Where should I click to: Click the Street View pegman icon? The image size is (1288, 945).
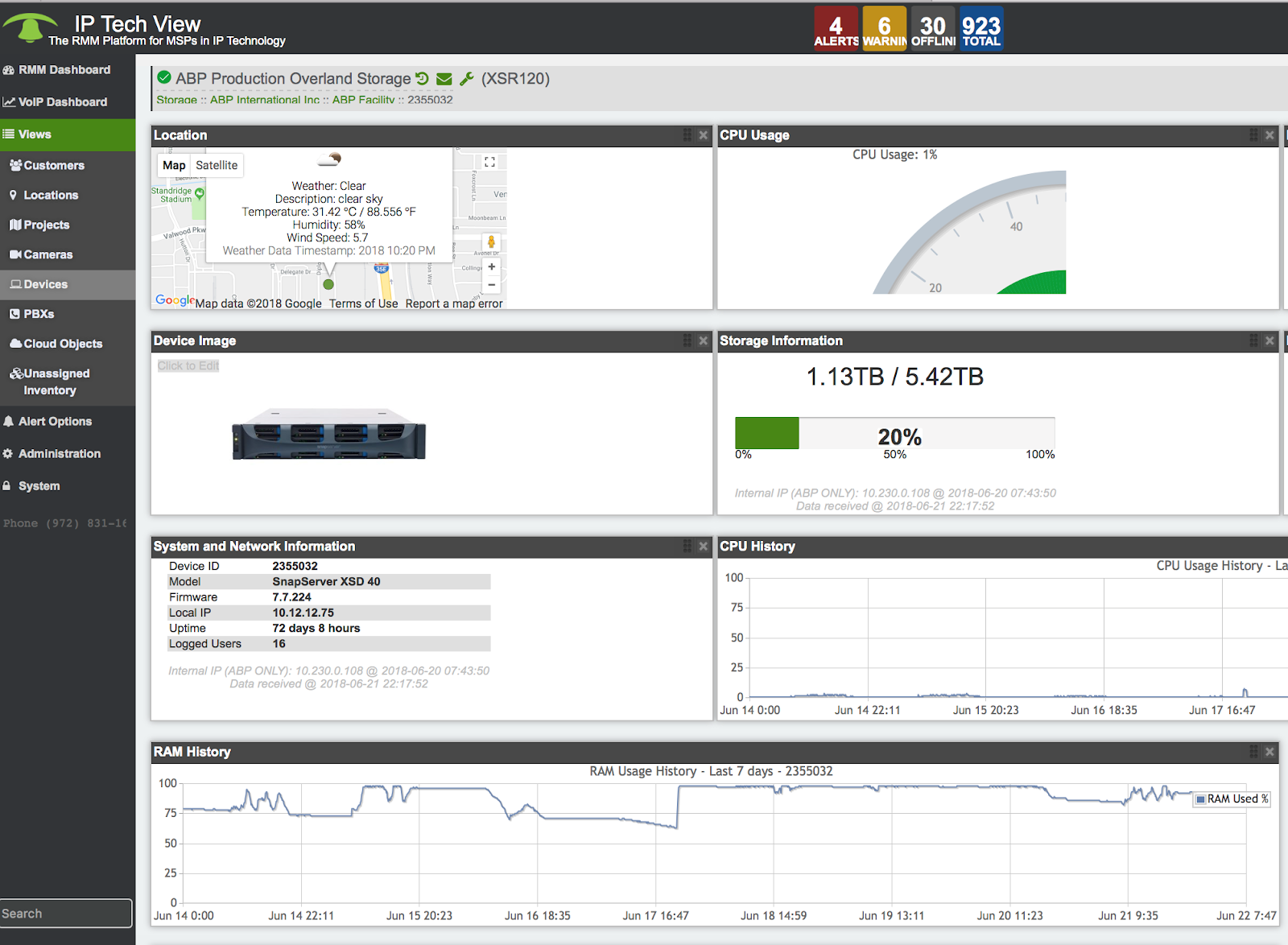tap(491, 241)
